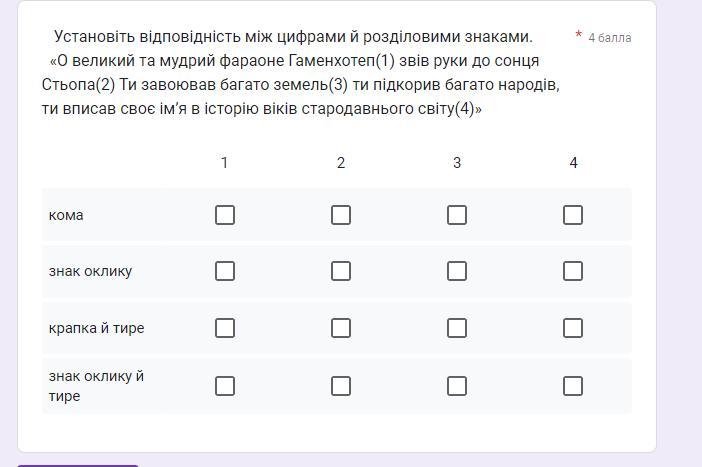Screen dimensions: 702x467
Task: Check the 'кома' box in column 4
Action: pyautogui.click(x=573, y=215)
